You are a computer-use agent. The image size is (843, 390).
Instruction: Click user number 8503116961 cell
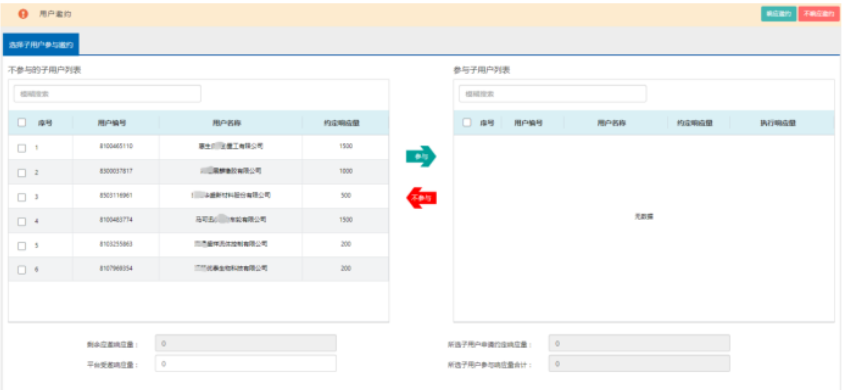point(116,195)
